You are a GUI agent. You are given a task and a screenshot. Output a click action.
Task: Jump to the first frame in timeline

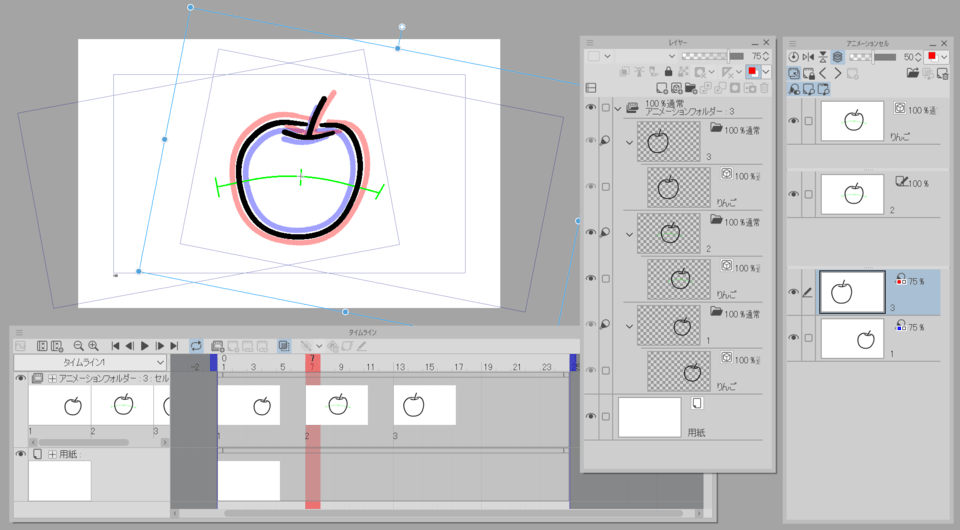point(115,346)
